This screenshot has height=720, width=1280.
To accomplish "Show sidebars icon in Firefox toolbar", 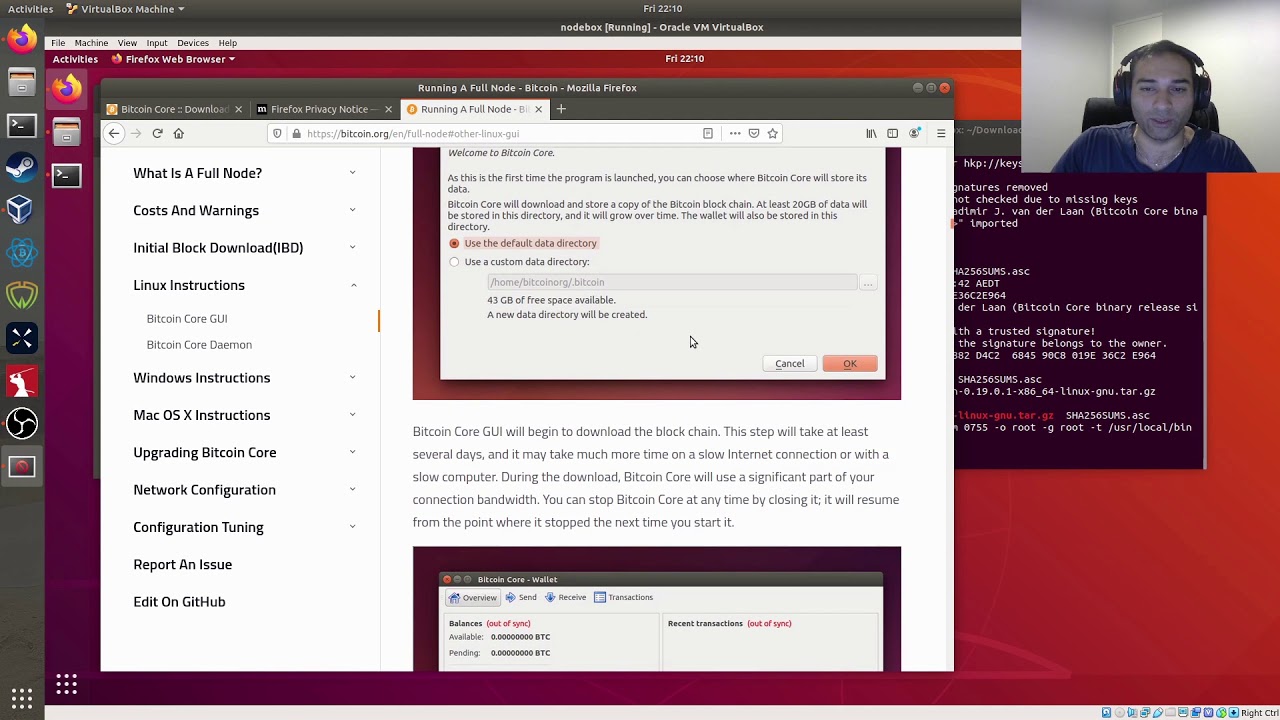I will tap(892, 133).
